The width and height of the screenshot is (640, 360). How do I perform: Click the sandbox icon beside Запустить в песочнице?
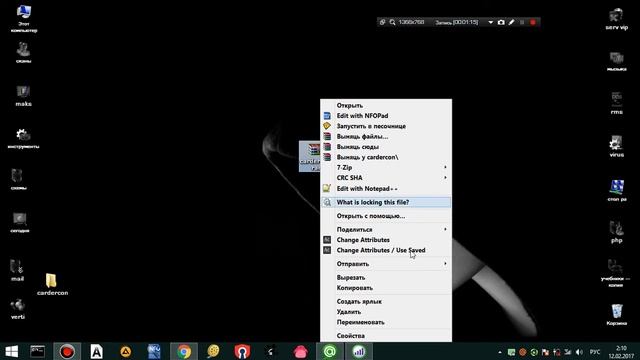327,126
